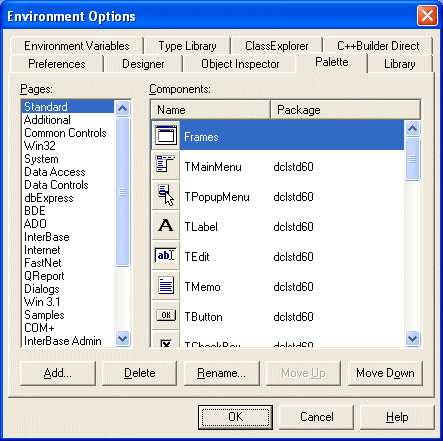The width and height of the screenshot is (443, 441).
Task: Click down arrow of Components scrollbar
Action: pyautogui.click(x=413, y=339)
